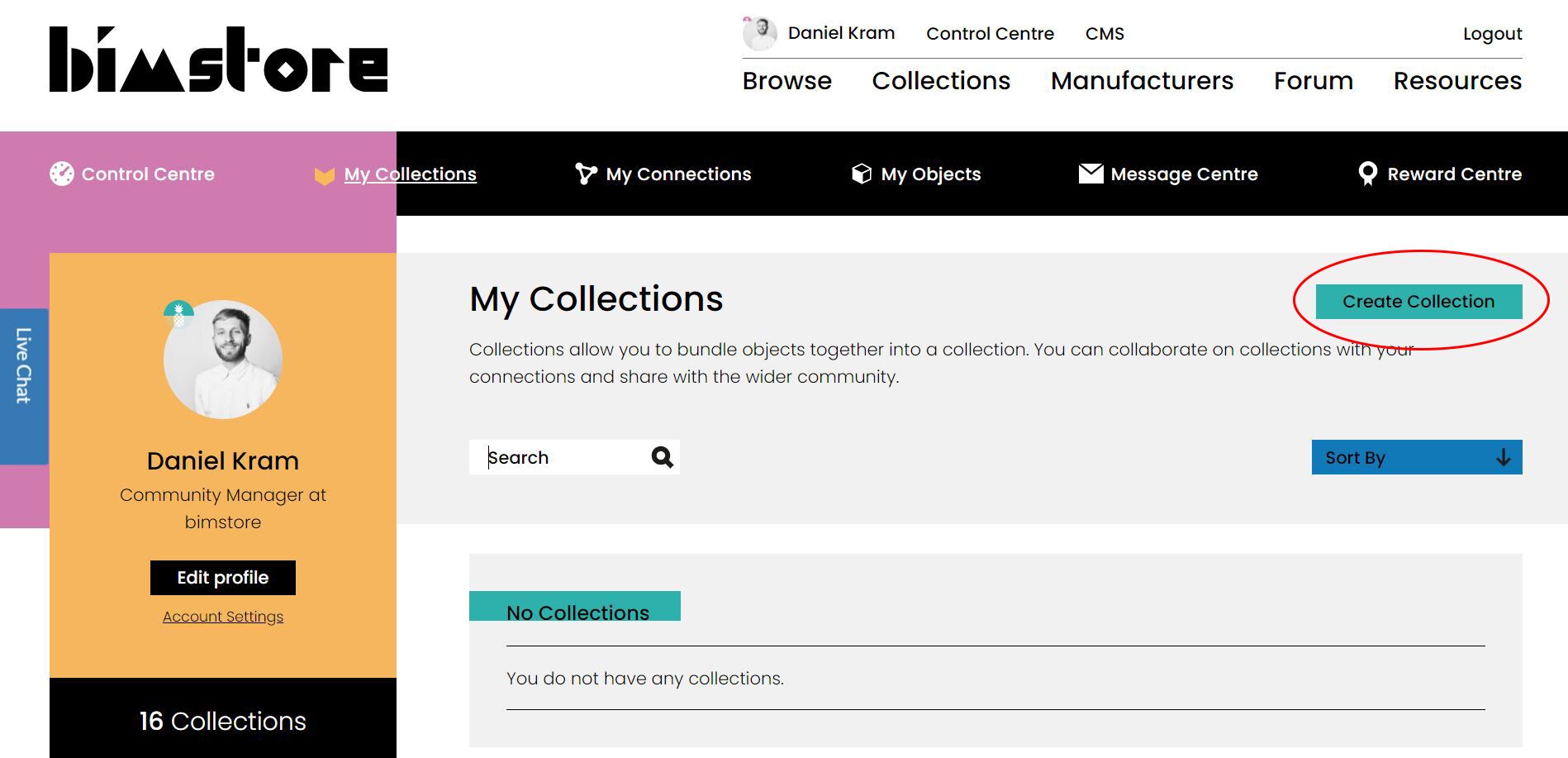The width and height of the screenshot is (1568, 758).
Task: Click the Daniel Kram name on profile card
Action: (223, 460)
